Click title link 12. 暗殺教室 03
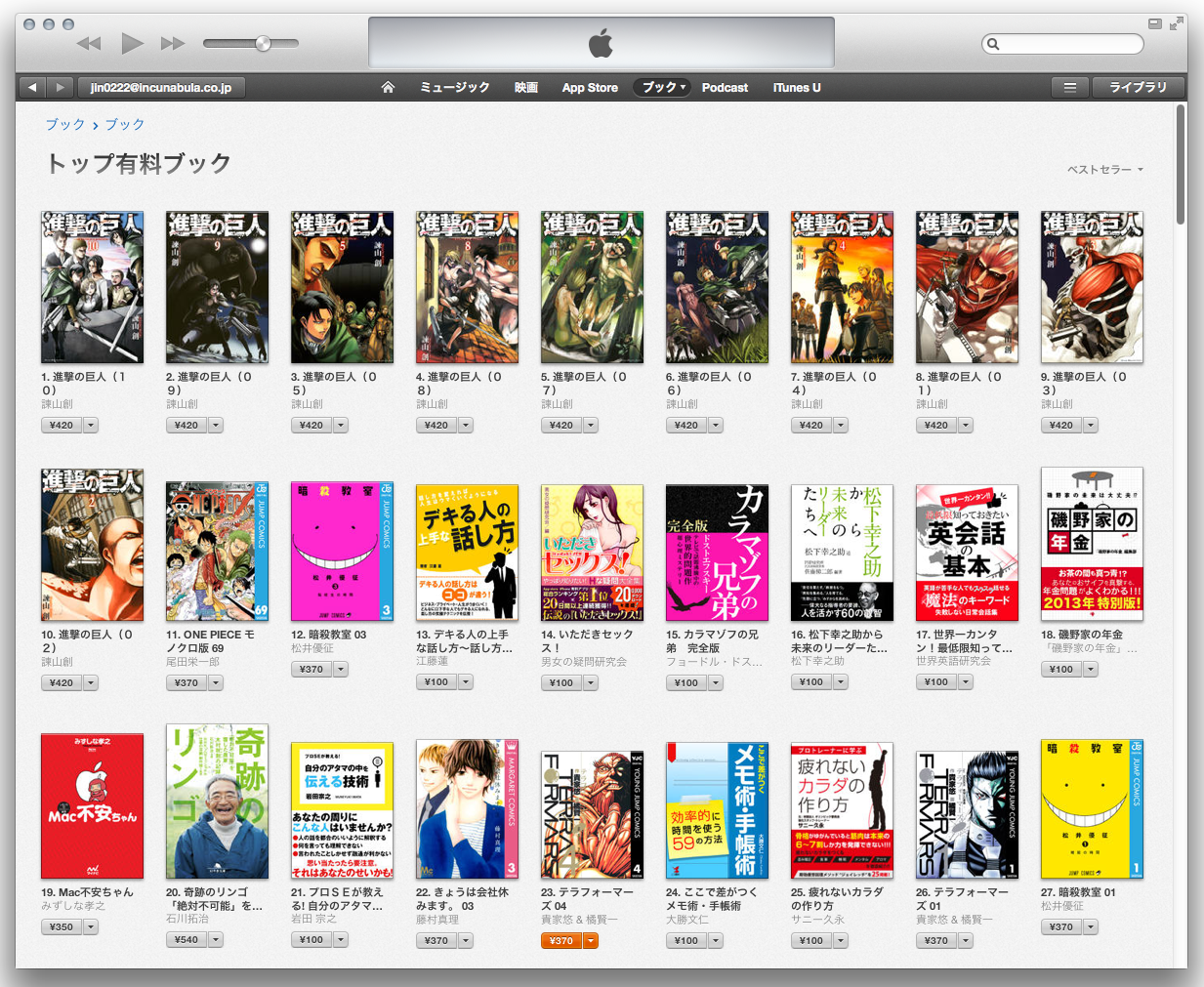Viewport: 1204px width, 987px height. click(329, 635)
